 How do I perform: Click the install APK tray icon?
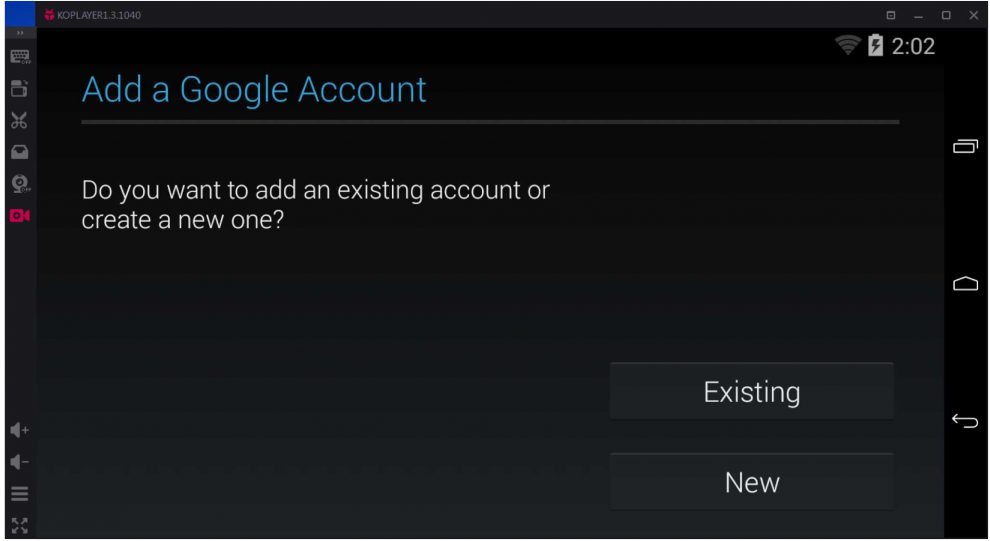pyautogui.click(x=19, y=152)
